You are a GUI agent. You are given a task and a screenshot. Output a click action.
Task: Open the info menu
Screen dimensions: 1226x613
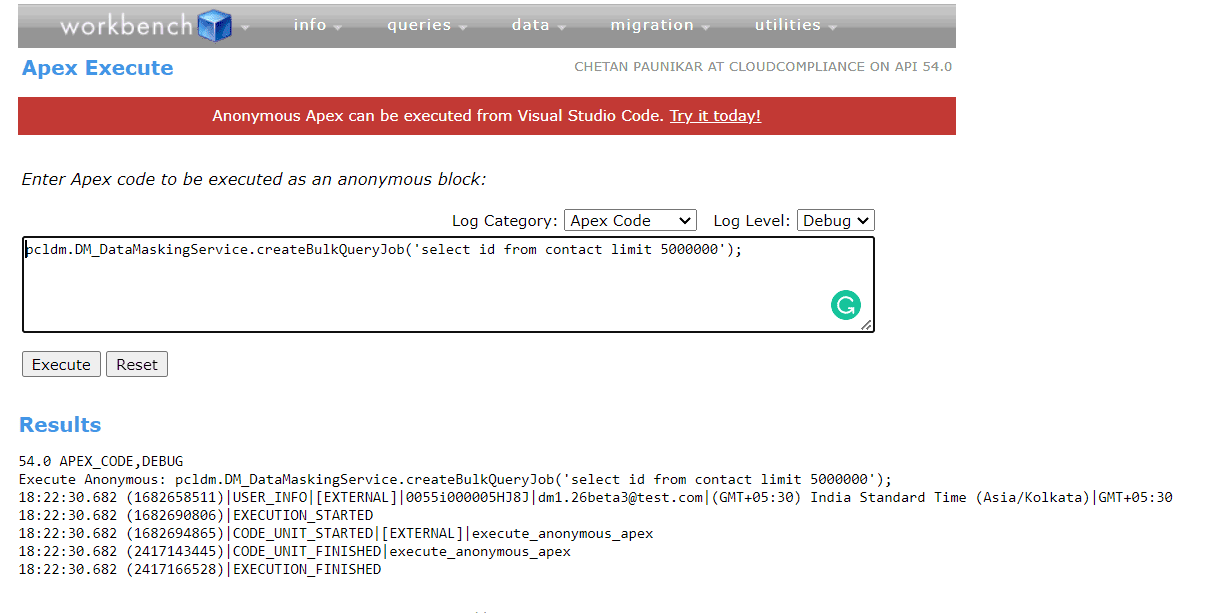click(x=317, y=25)
